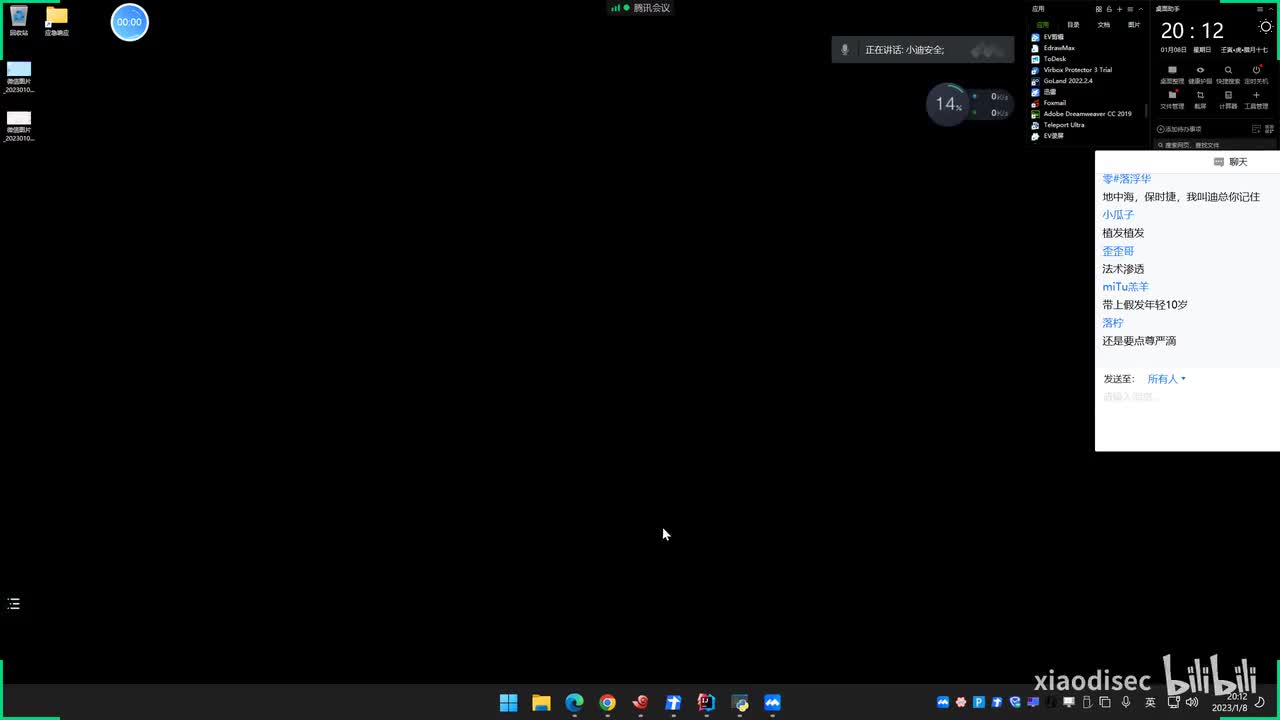The height and width of the screenshot is (720, 1280).
Task: Click sender name miTu羔羊 in chat
Action: point(1126,287)
